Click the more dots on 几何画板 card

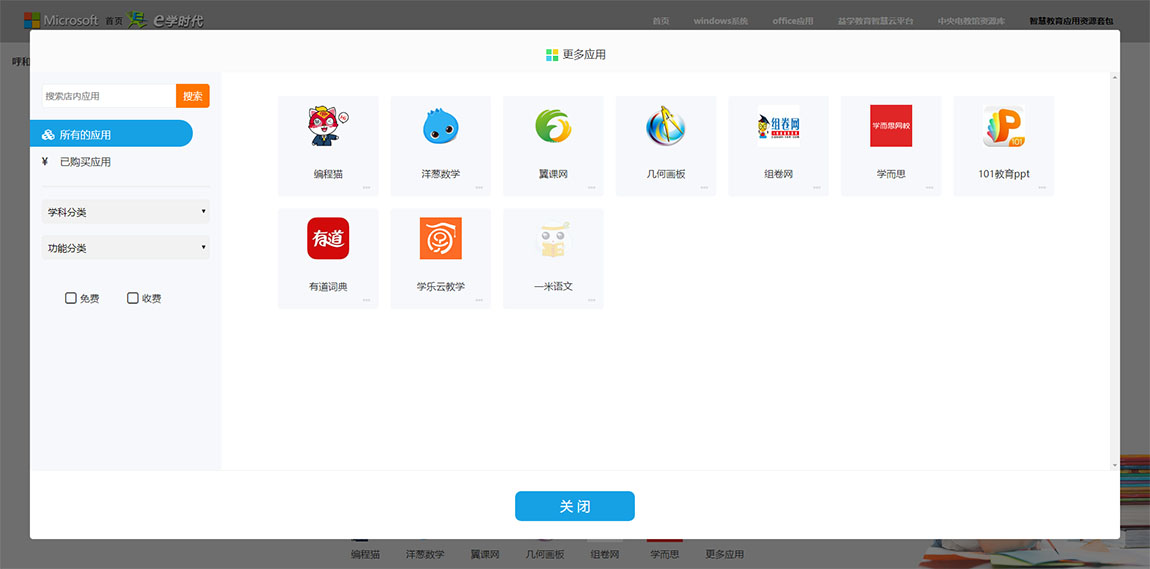click(704, 188)
